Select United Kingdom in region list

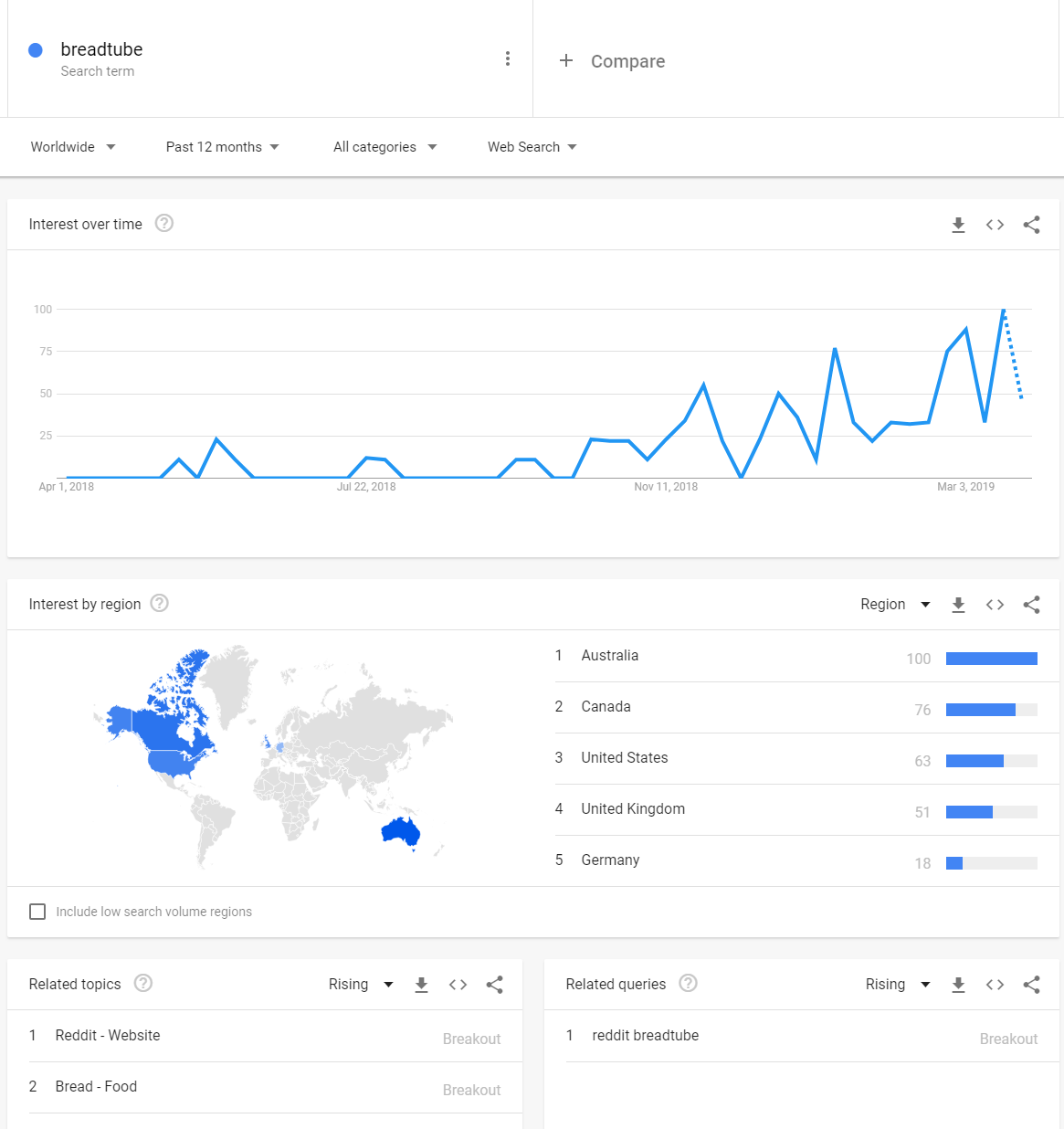[633, 809]
